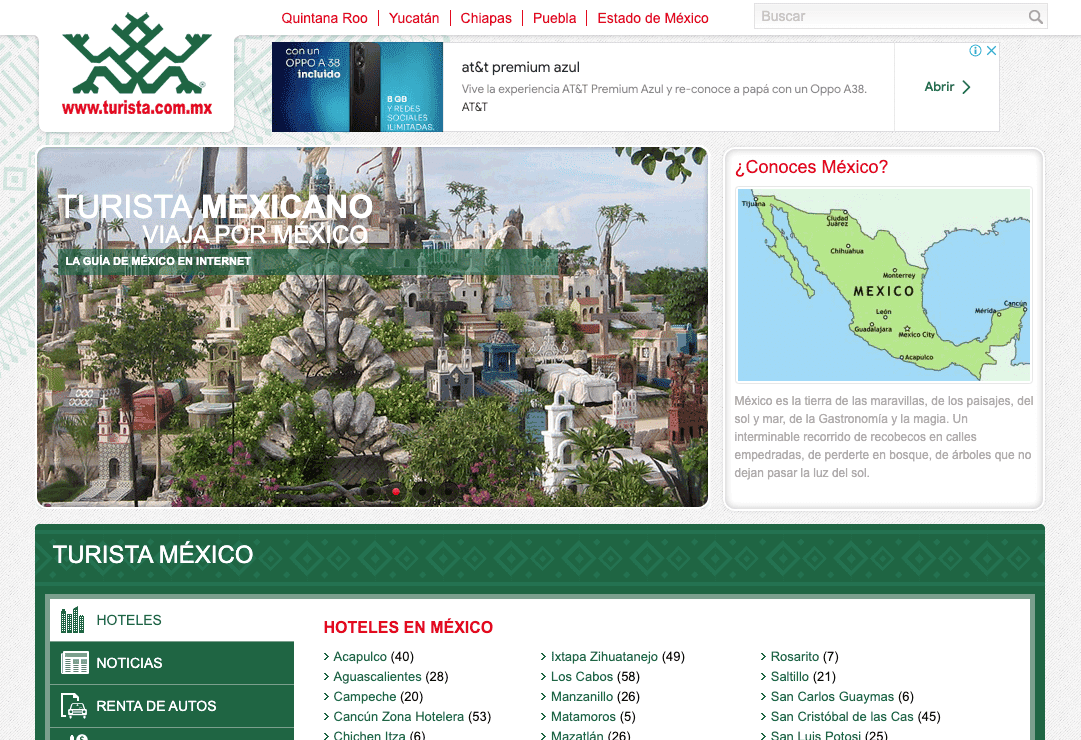Select Yucatán from the top navigation
This screenshot has height=740, width=1081.
point(415,18)
